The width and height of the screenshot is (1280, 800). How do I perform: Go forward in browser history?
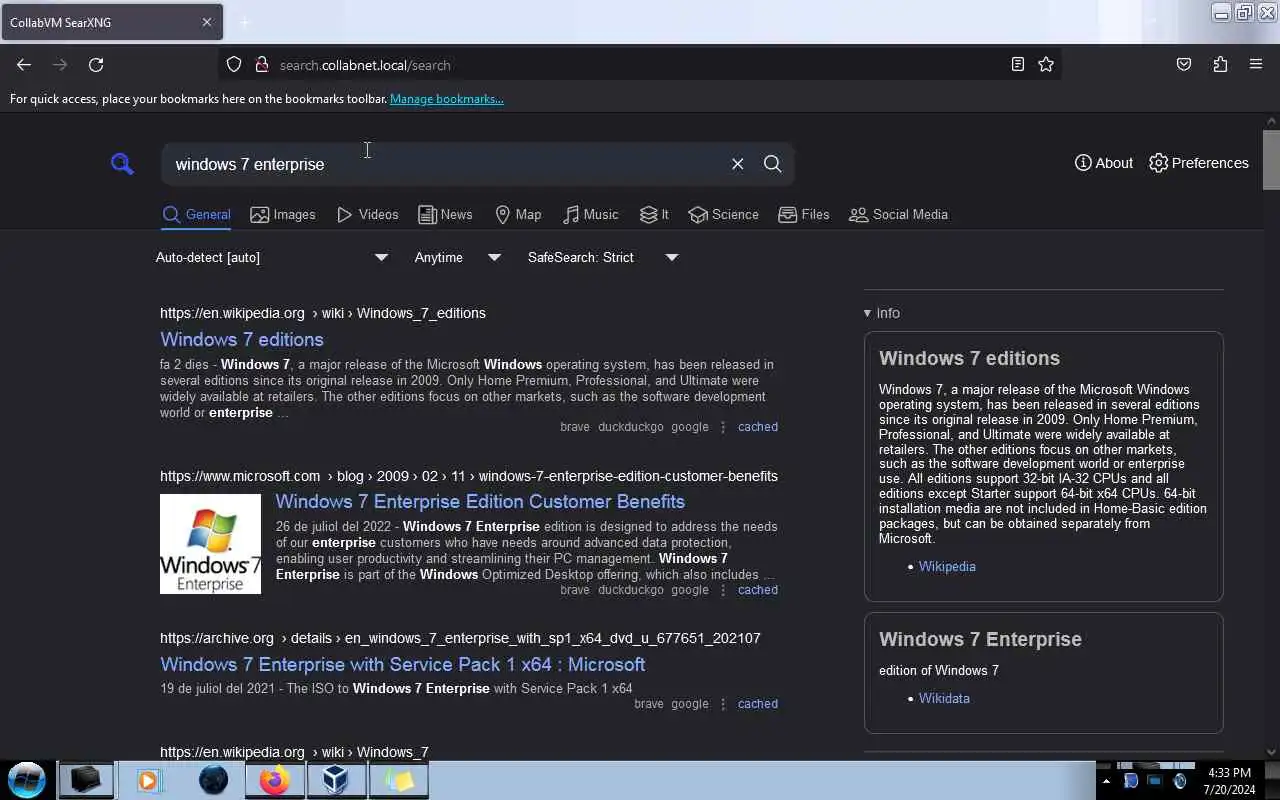click(60, 65)
